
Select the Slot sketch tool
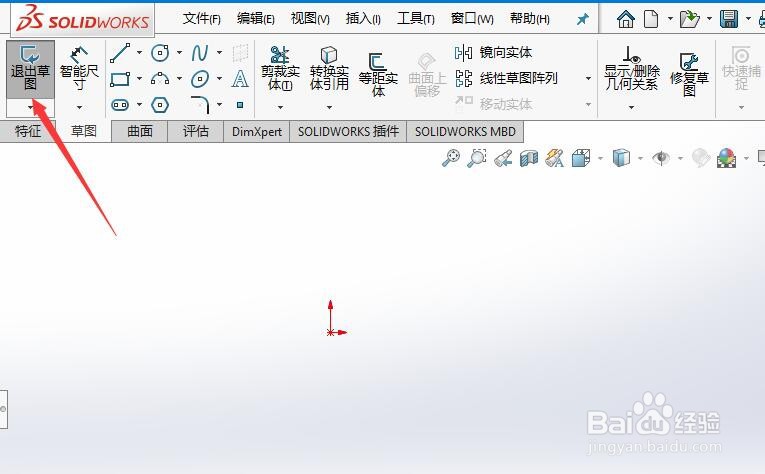(x=120, y=105)
